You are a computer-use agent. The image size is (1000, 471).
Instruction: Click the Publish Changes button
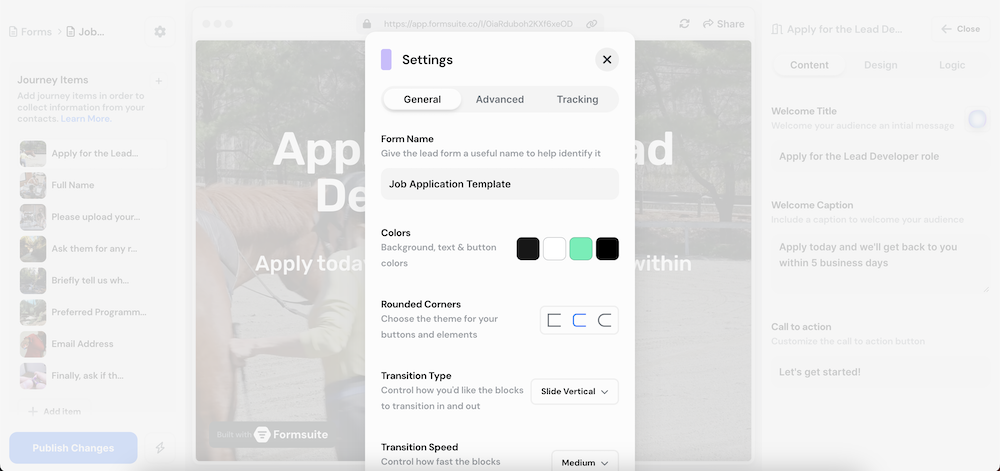coord(73,448)
